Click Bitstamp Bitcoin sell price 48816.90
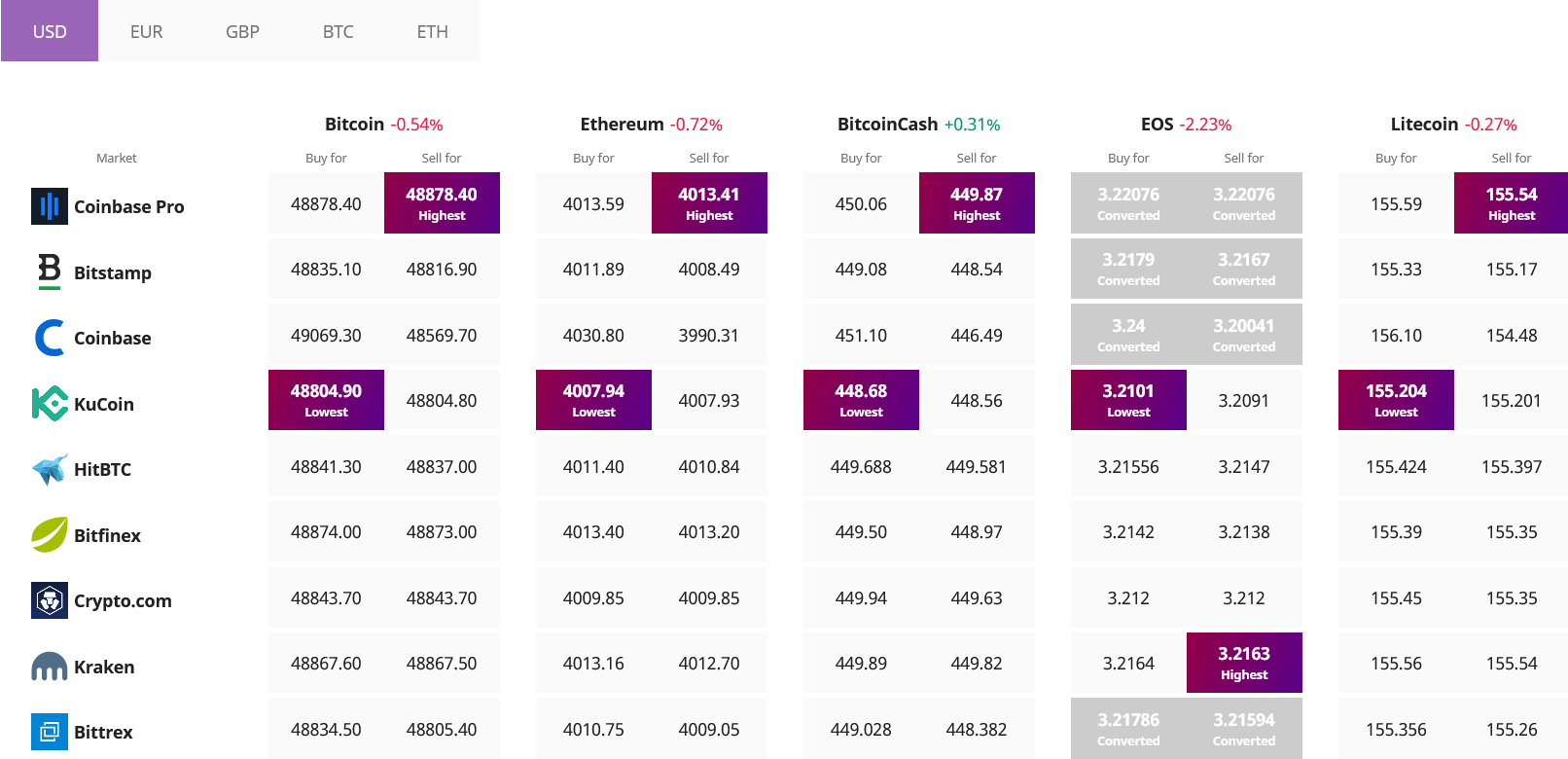 [442, 270]
